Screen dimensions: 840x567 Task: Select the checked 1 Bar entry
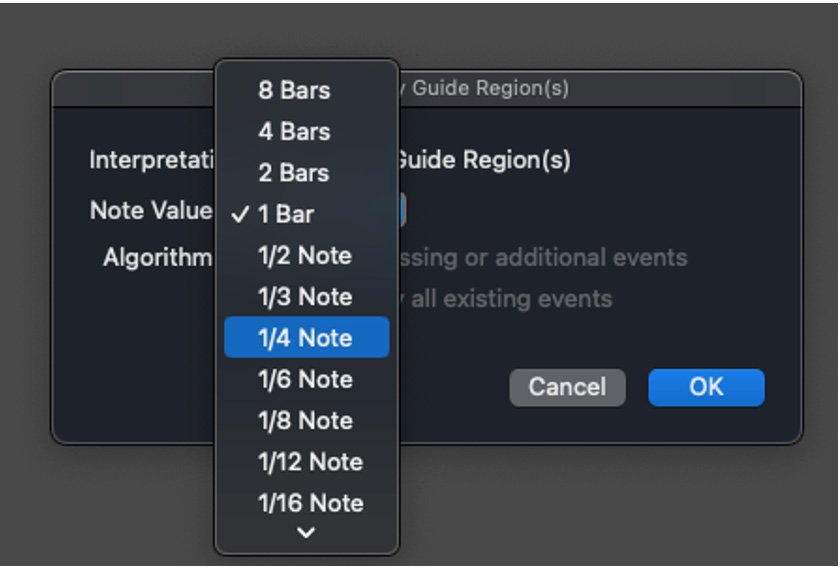[306, 214]
